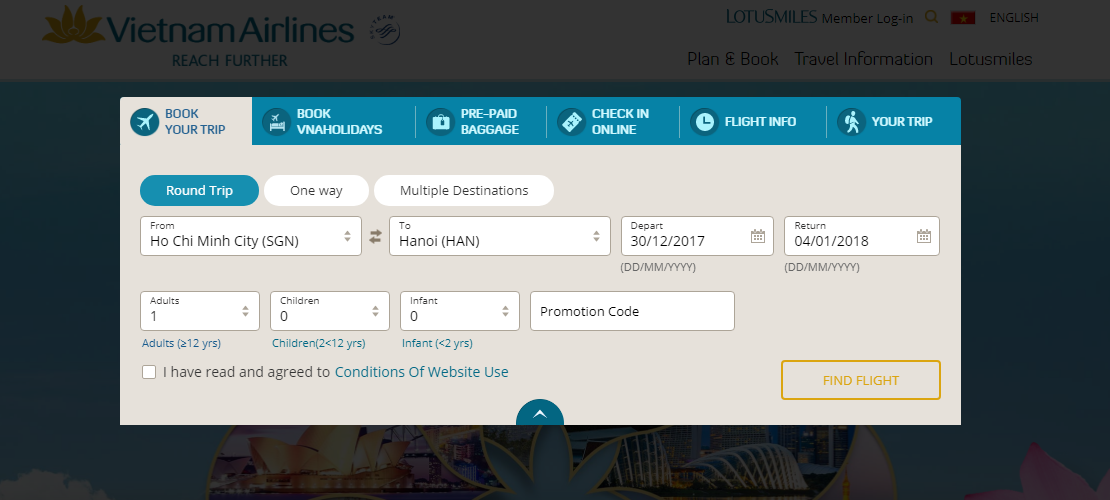The width and height of the screenshot is (1110, 500).
Task: Select the One way trip option
Action: 316,191
